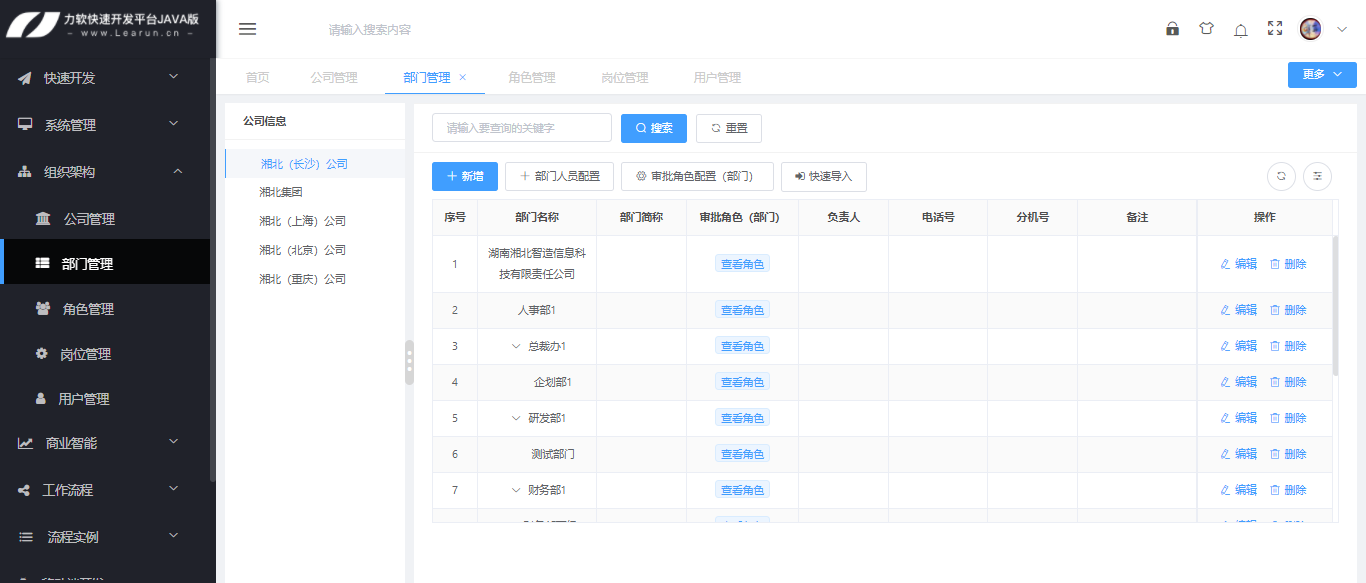Click the 新增 button
The width and height of the screenshot is (1366, 583).
[x=464, y=176]
